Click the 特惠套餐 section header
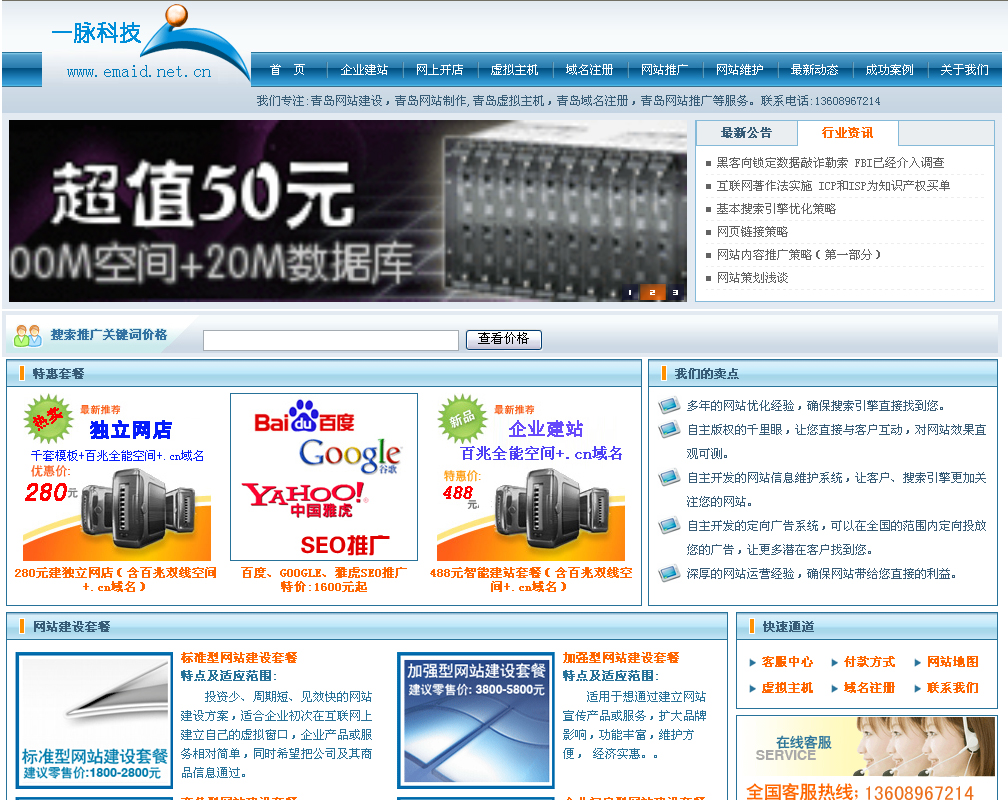 coord(58,374)
